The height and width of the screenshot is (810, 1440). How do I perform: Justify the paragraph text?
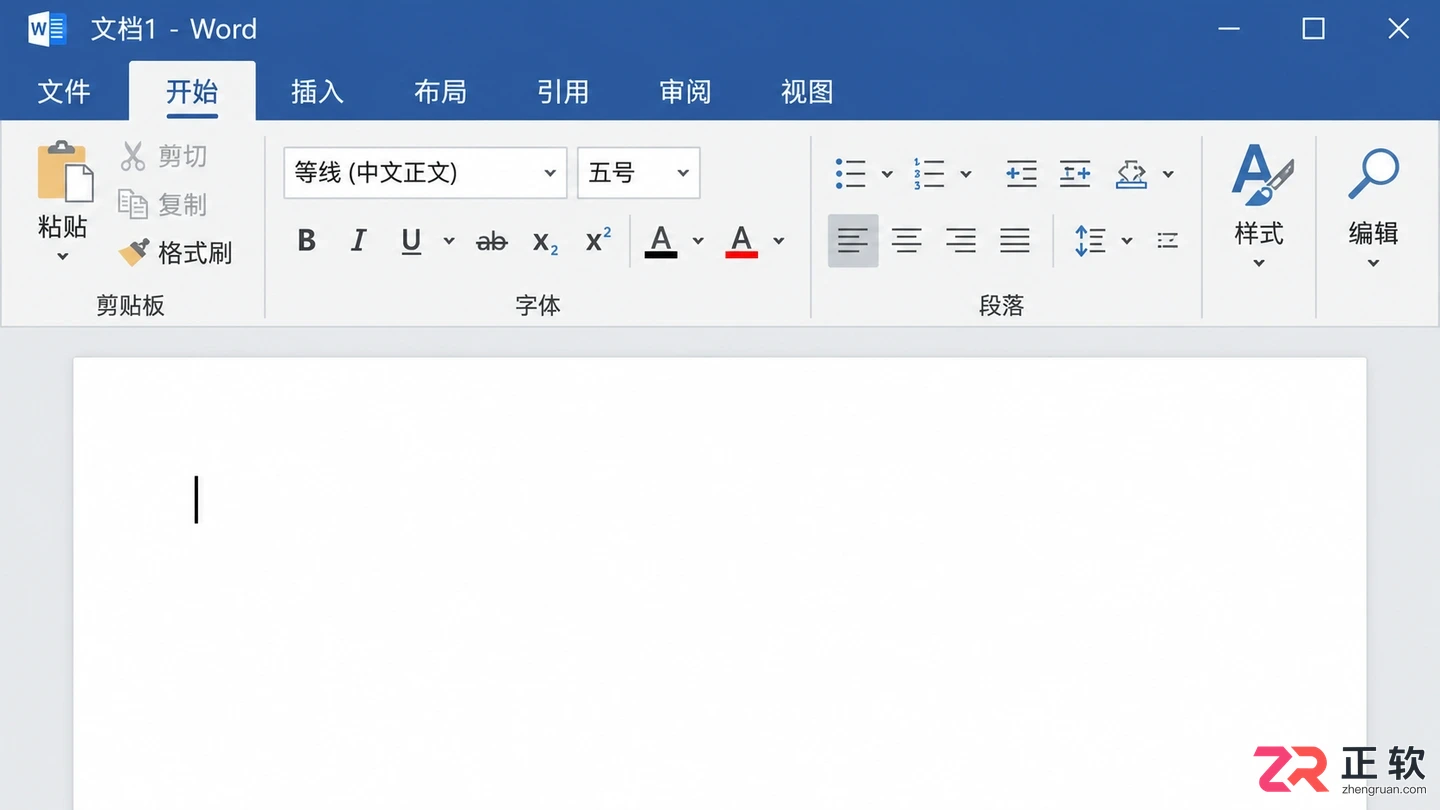coord(1015,240)
